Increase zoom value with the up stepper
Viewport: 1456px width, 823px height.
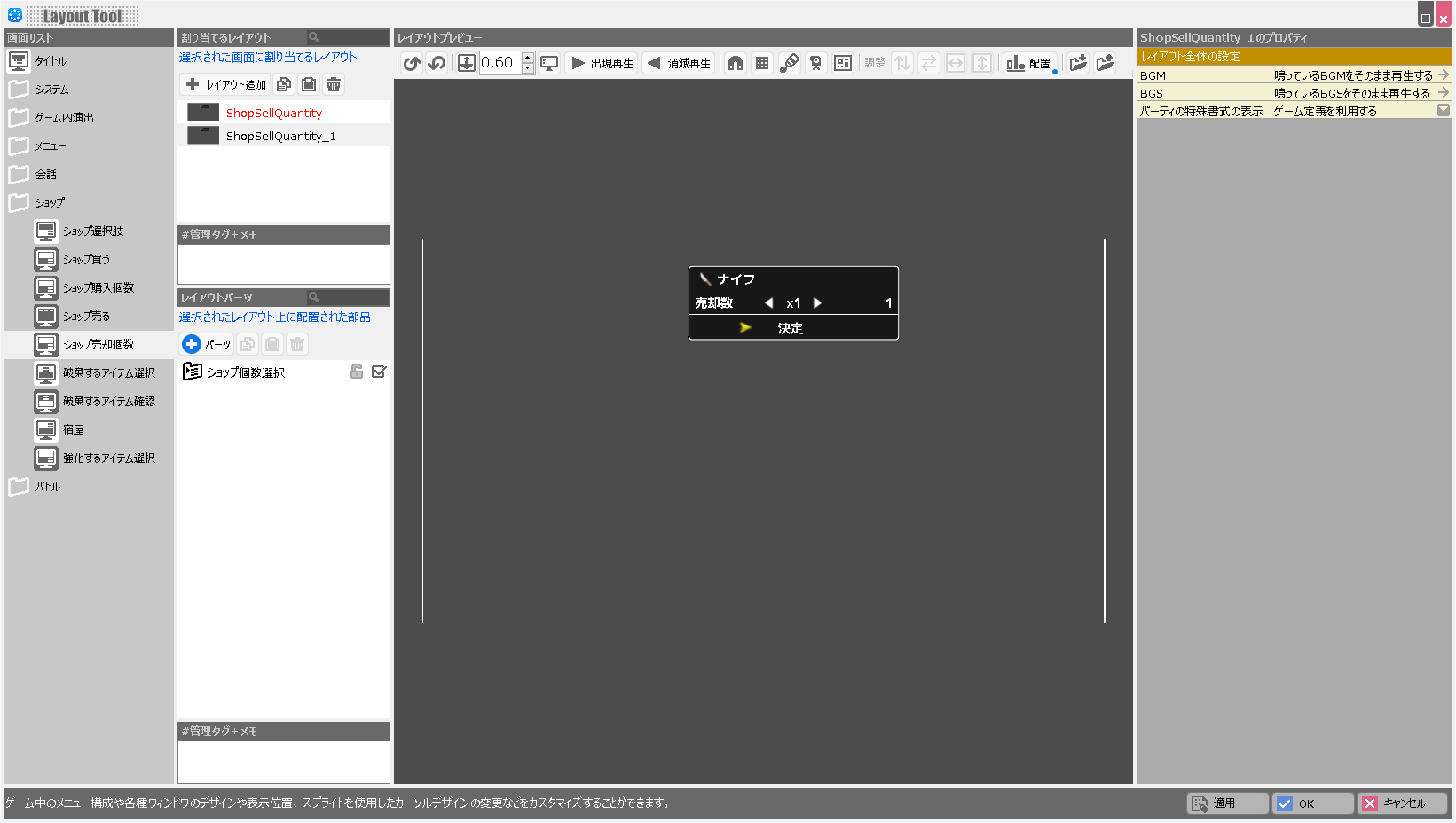click(528, 58)
